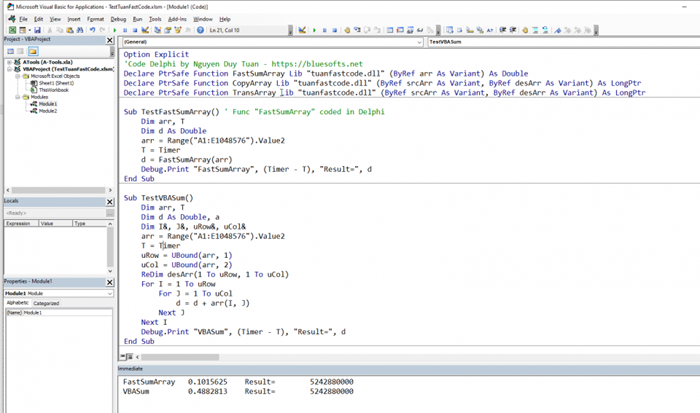The height and width of the screenshot is (413, 700).
Task: Switch to the Categorized properties tab
Action: point(47,301)
